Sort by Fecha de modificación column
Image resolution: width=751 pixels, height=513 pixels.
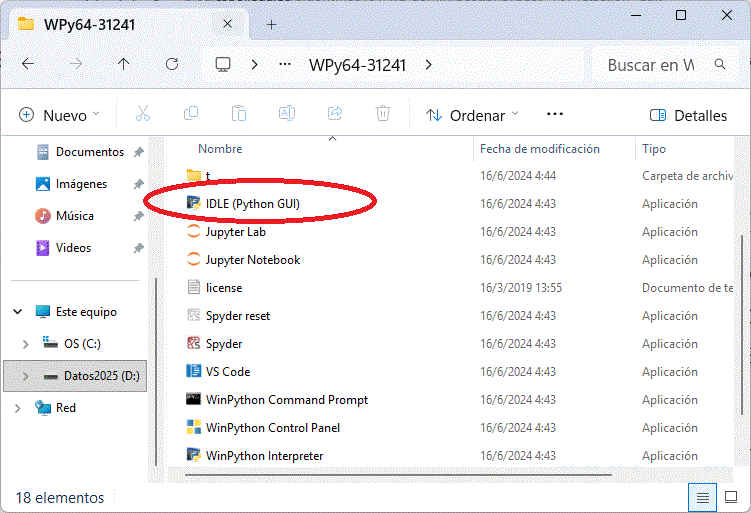click(x=540, y=149)
